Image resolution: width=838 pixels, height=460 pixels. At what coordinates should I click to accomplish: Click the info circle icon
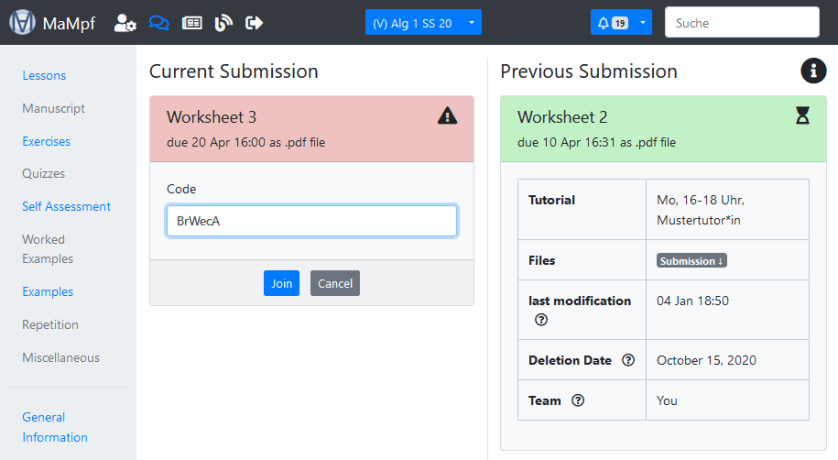[814, 71]
